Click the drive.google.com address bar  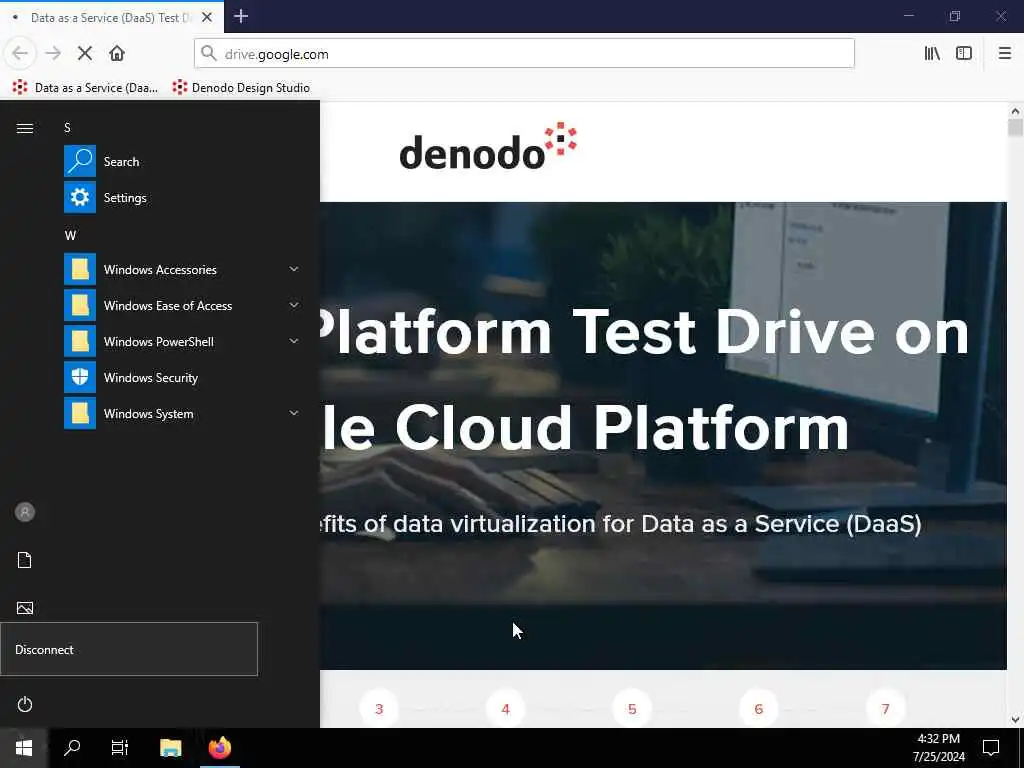coord(524,54)
